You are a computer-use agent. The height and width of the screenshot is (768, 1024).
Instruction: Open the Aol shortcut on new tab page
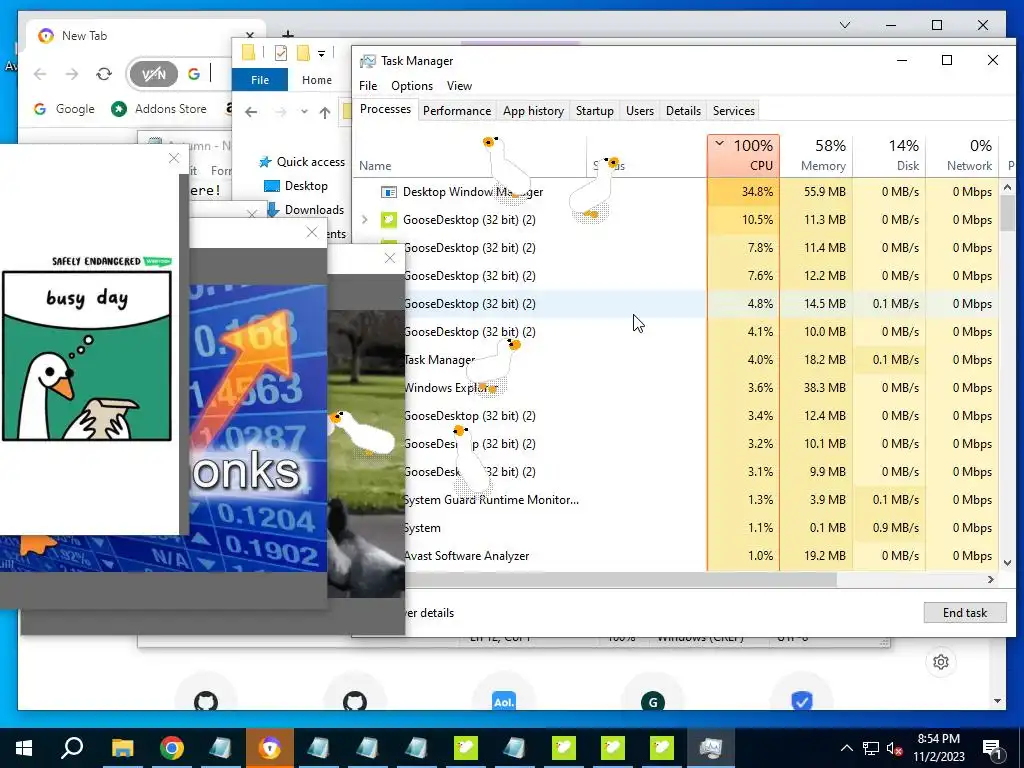504,700
